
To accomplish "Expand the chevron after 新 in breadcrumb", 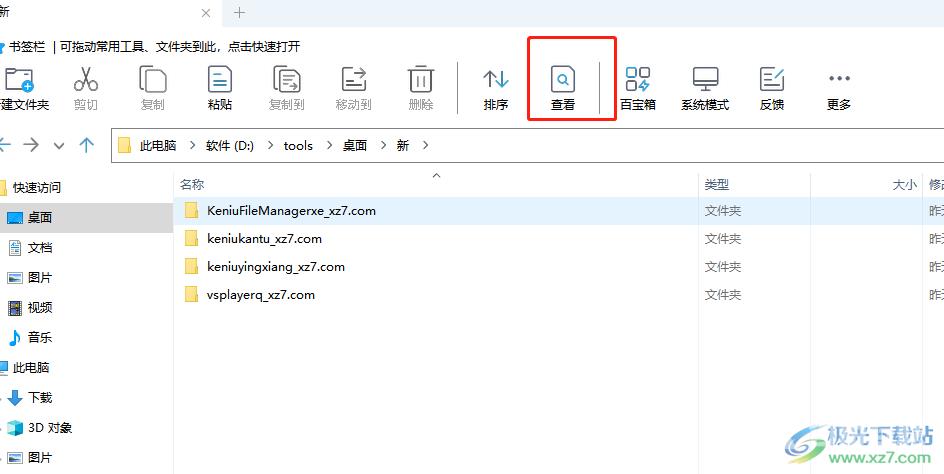I will click(x=426, y=145).
